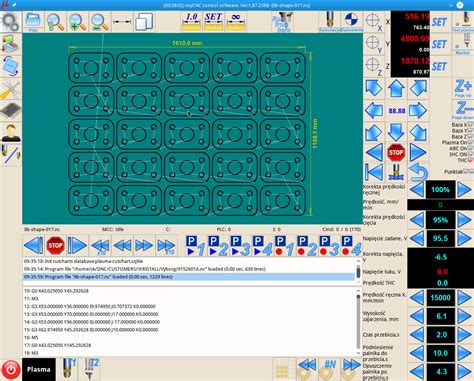474x381 pixels.
Task: Click the overlapping sheets copy icon
Action: coord(144,22)
